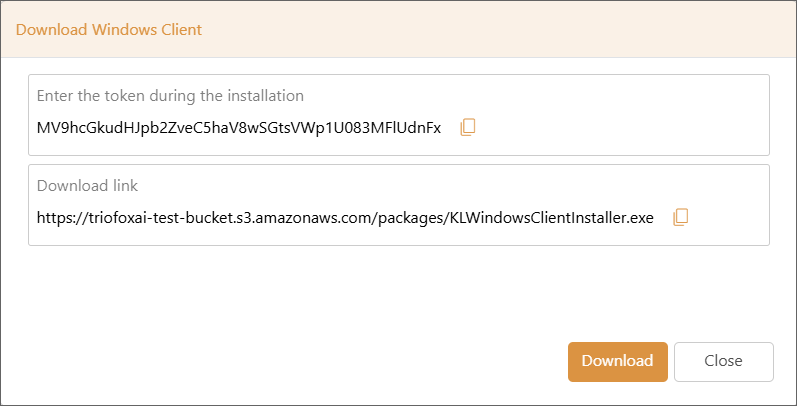Select the 'Download link' label
797x406 pixels.
(87, 185)
